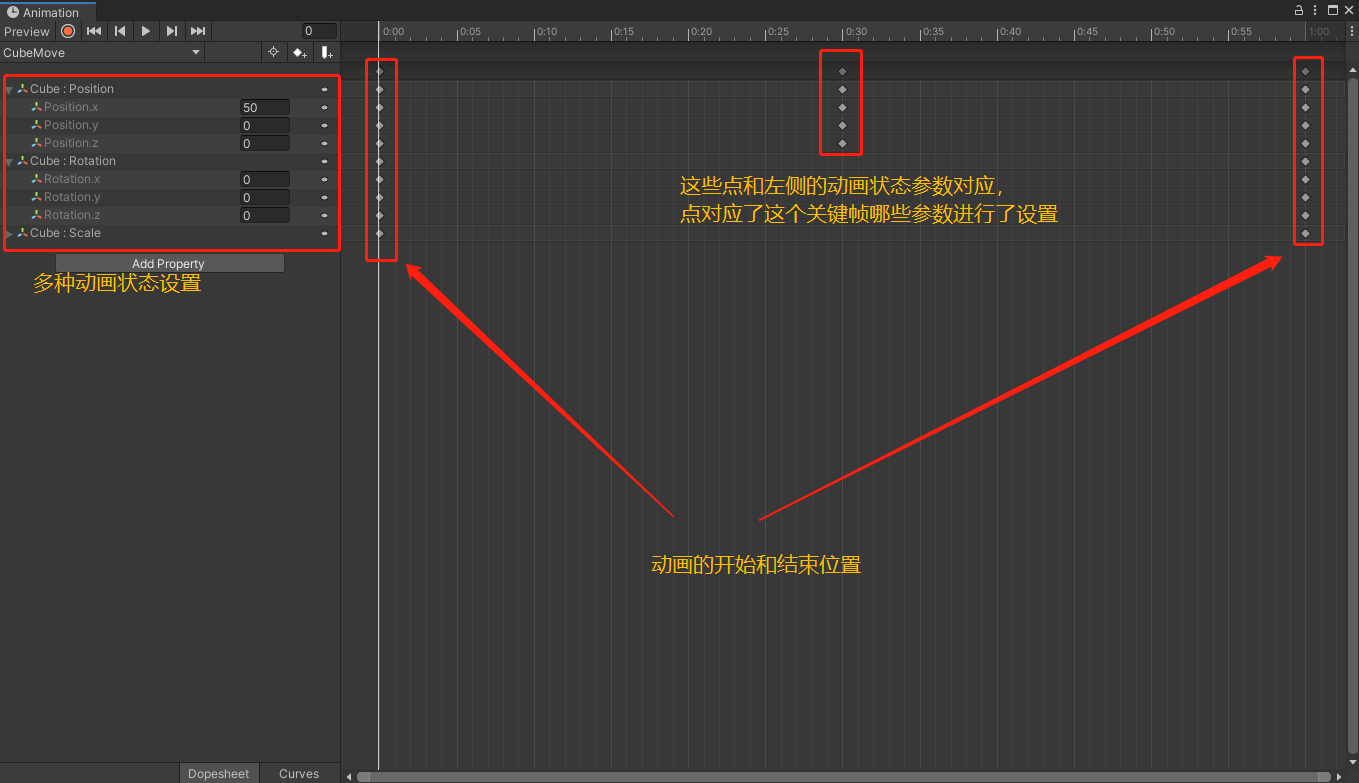Jump to the previous keyframe

point(120,31)
